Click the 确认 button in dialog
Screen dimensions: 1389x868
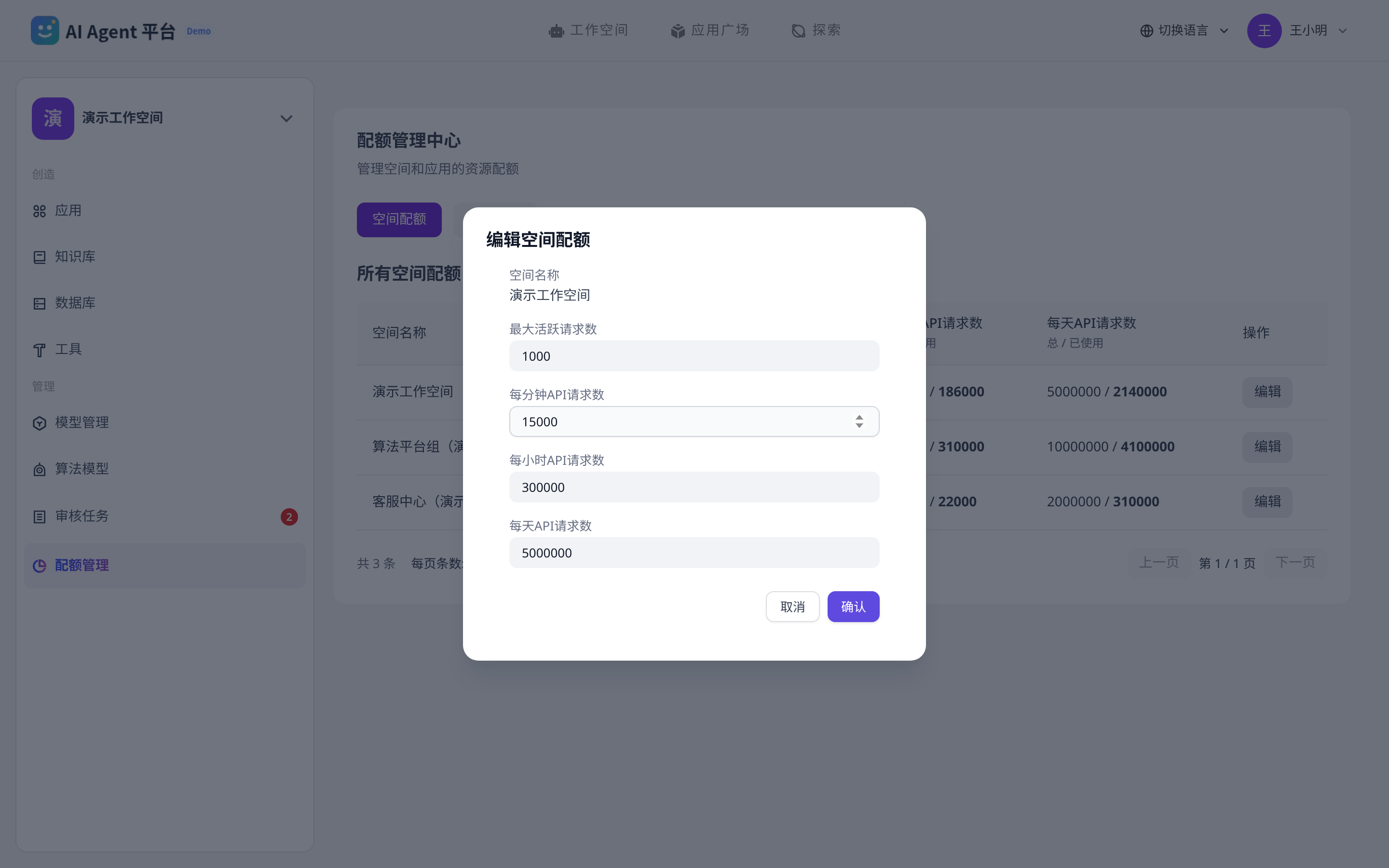tap(853, 606)
